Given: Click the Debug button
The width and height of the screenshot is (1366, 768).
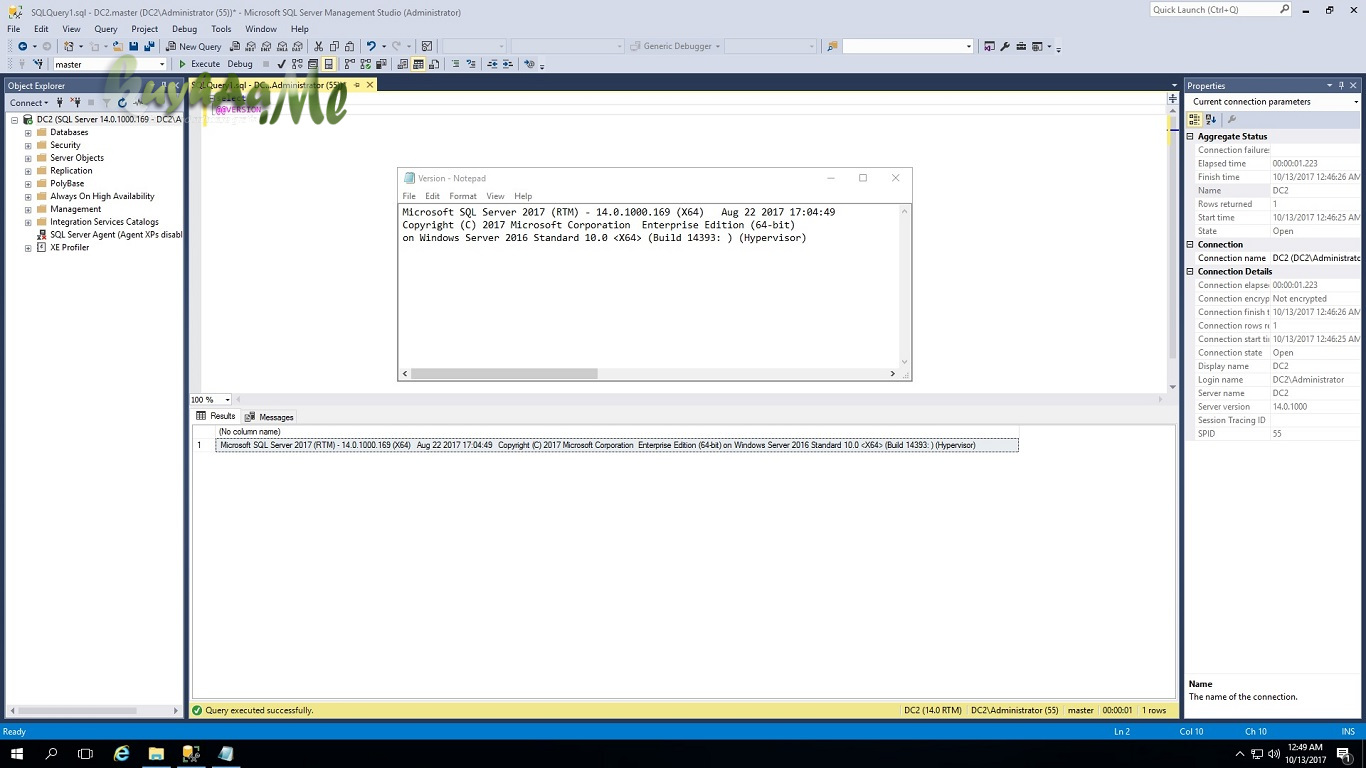Looking at the screenshot, I should pyautogui.click(x=240, y=64).
